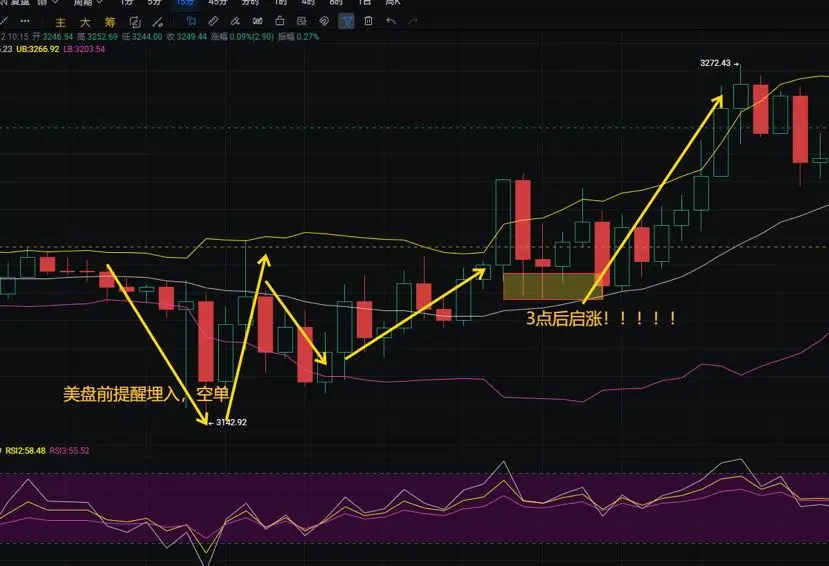Toggle the 主 indicator button
829x566 pixels.
point(61,22)
